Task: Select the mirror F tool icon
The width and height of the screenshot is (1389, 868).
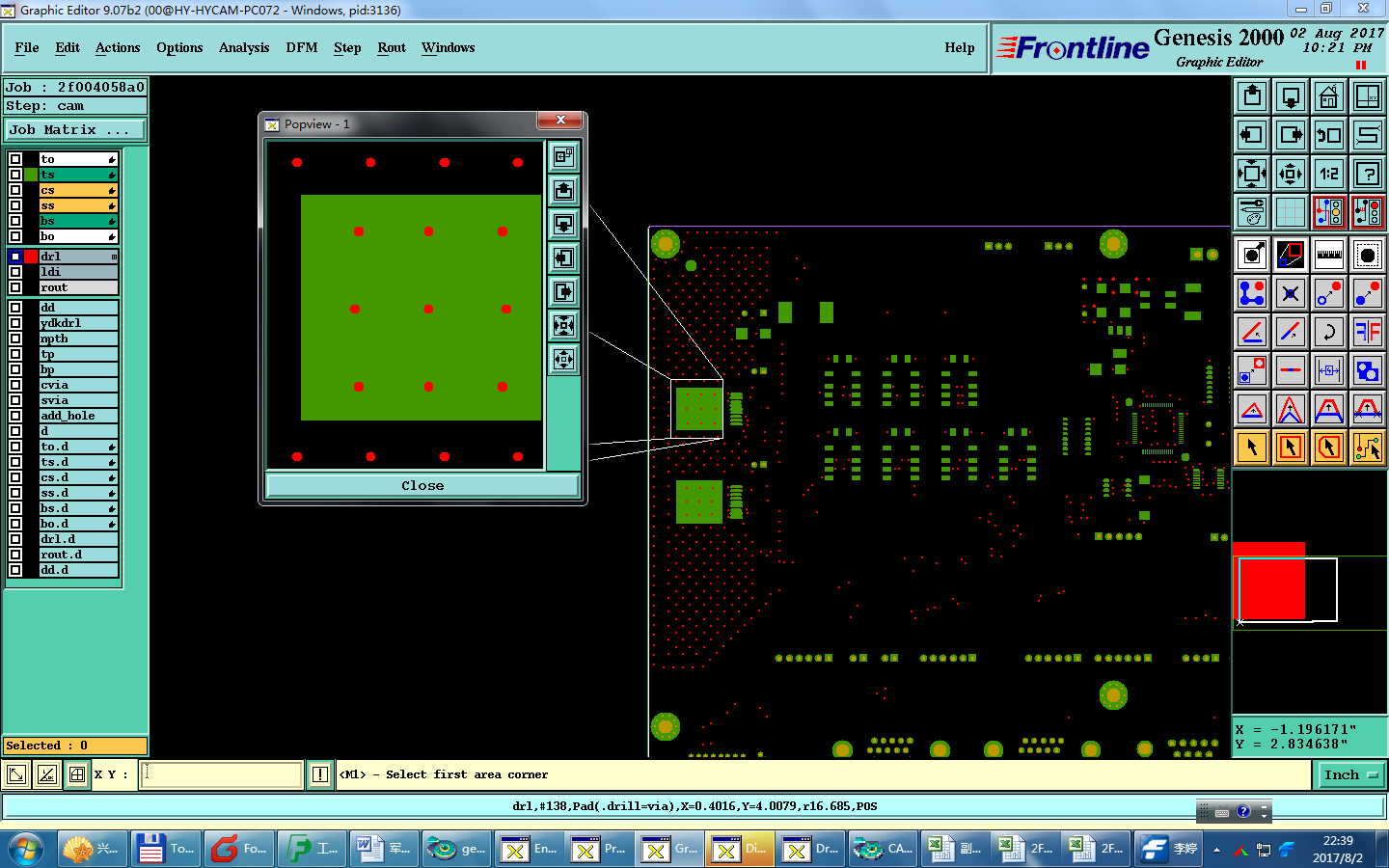Action: pyautogui.click(x=1368, y=332)
